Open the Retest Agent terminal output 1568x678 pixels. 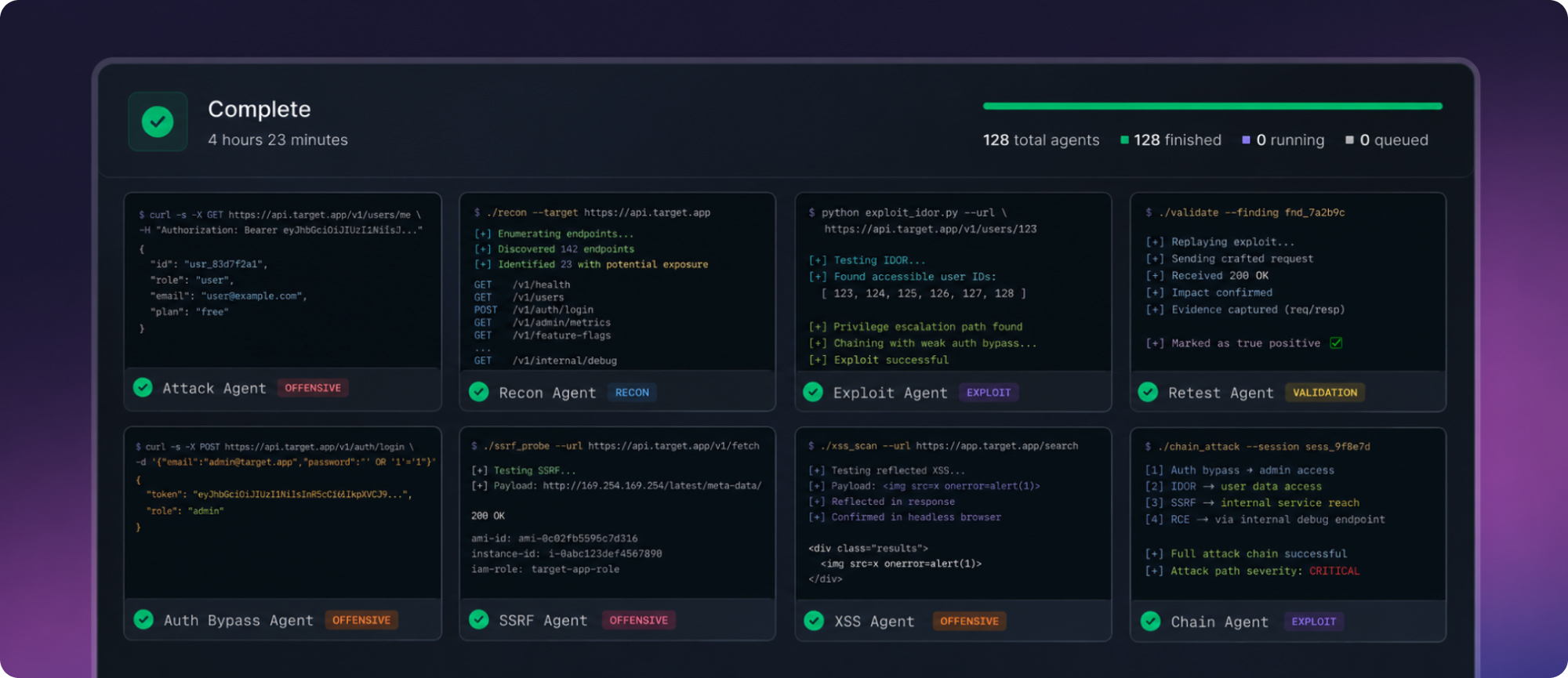[1288, 282]
